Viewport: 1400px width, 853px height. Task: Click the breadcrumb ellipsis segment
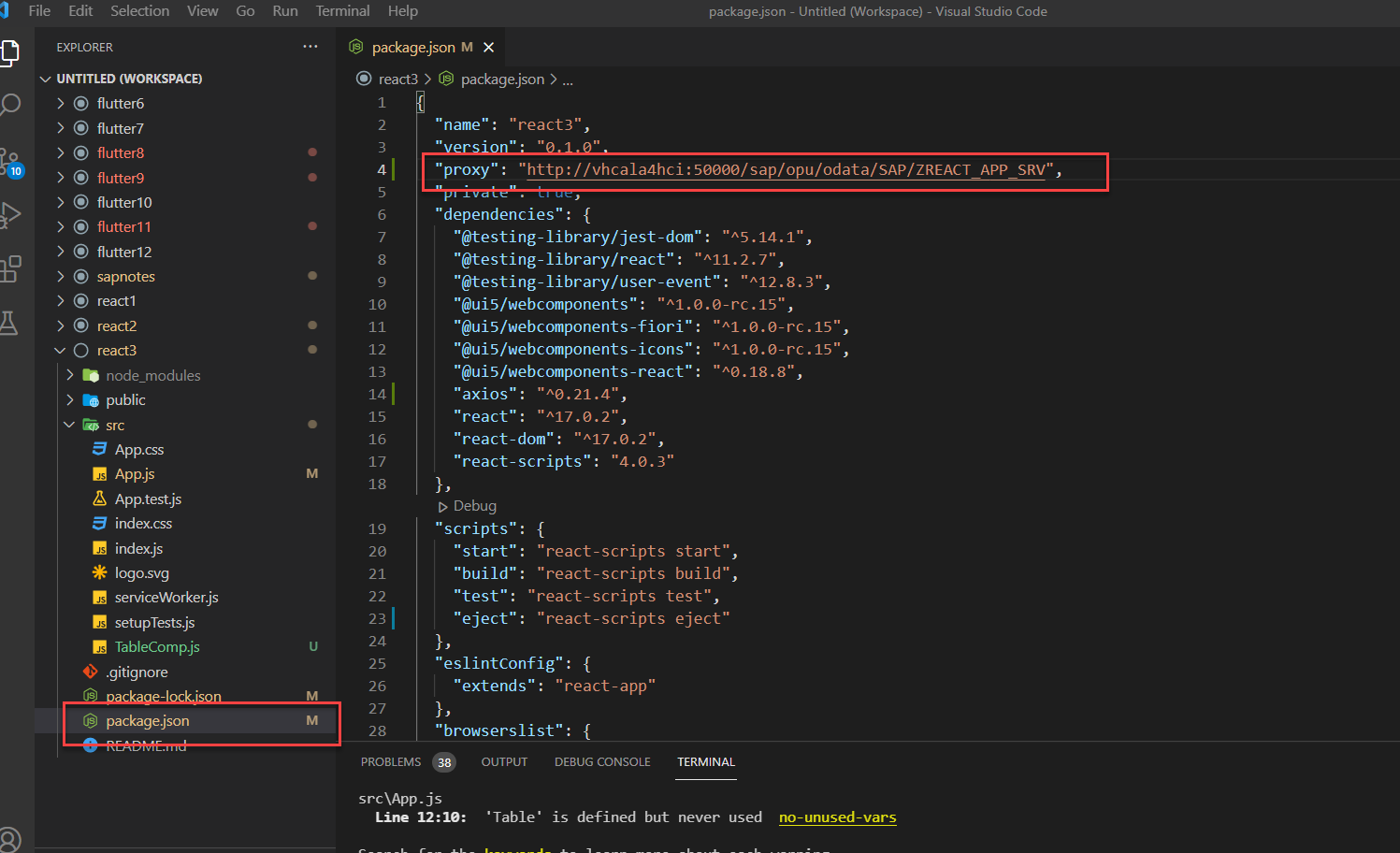(x=568, y=80)
